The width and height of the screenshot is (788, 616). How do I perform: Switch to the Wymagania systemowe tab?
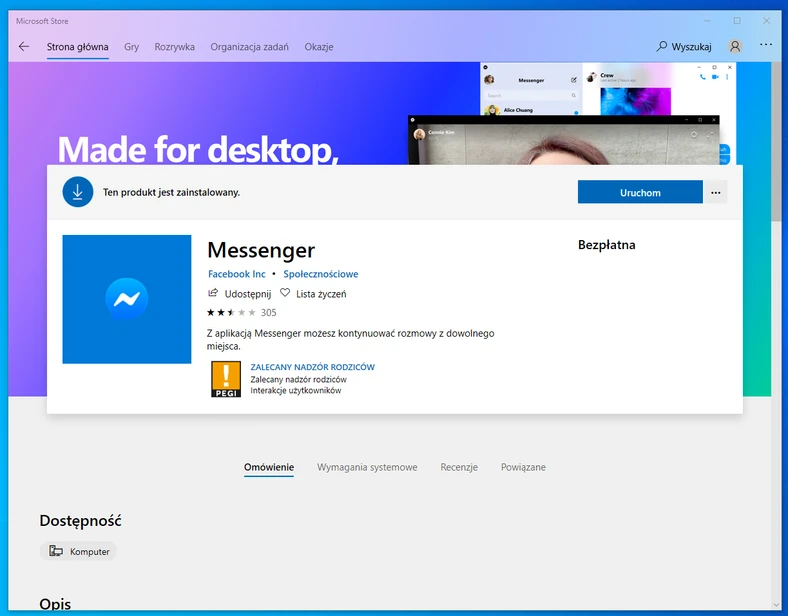(367, 467)
